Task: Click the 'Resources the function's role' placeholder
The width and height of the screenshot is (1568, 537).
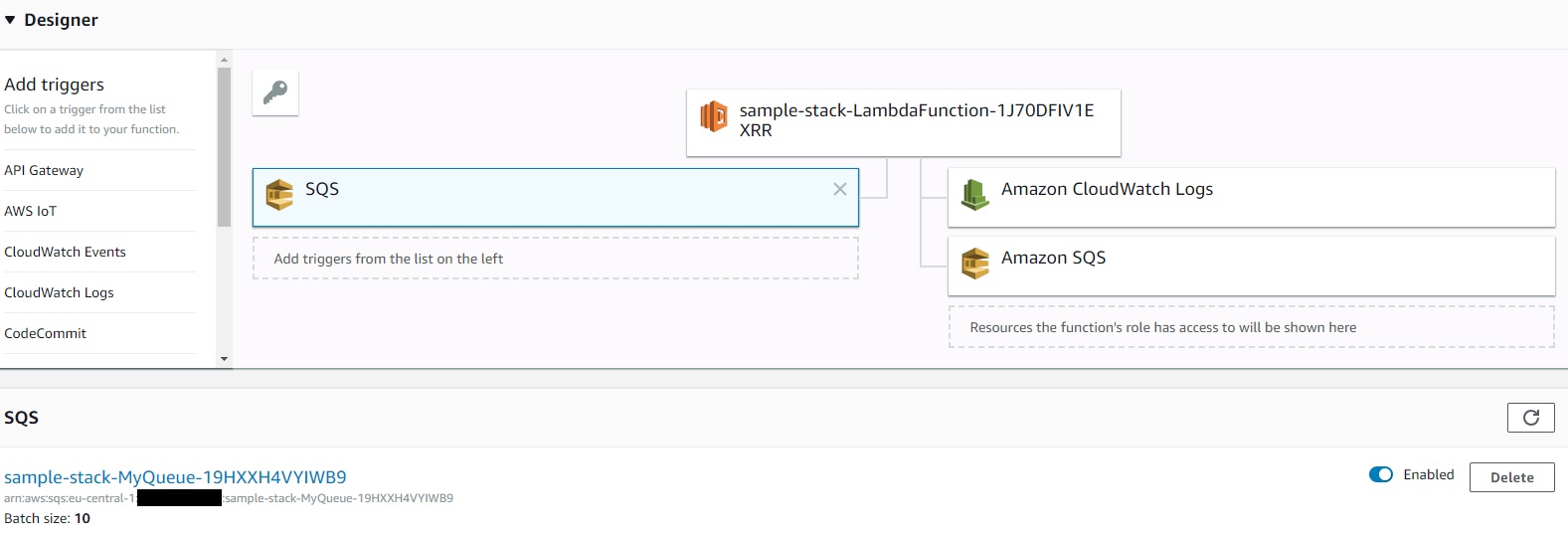Action: [1252, 327]
